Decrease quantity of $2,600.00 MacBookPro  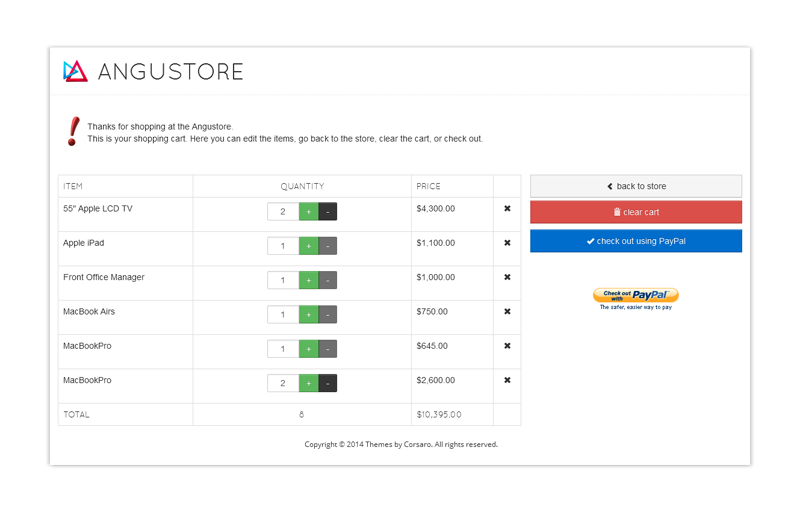click(327, 384)
